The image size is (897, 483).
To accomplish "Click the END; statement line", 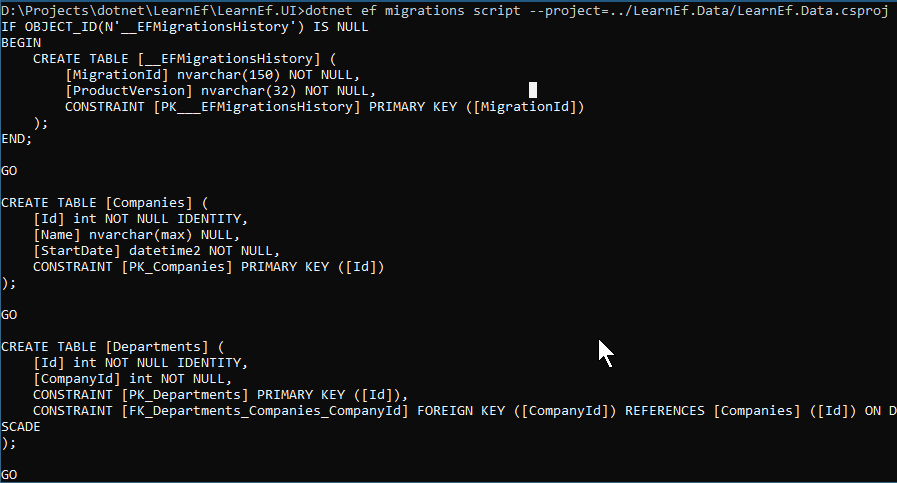I will coord(17,138).
